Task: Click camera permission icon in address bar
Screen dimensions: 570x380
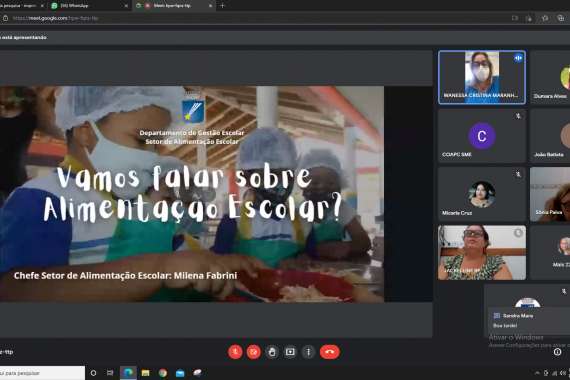Action: click(x=515, y=18)
